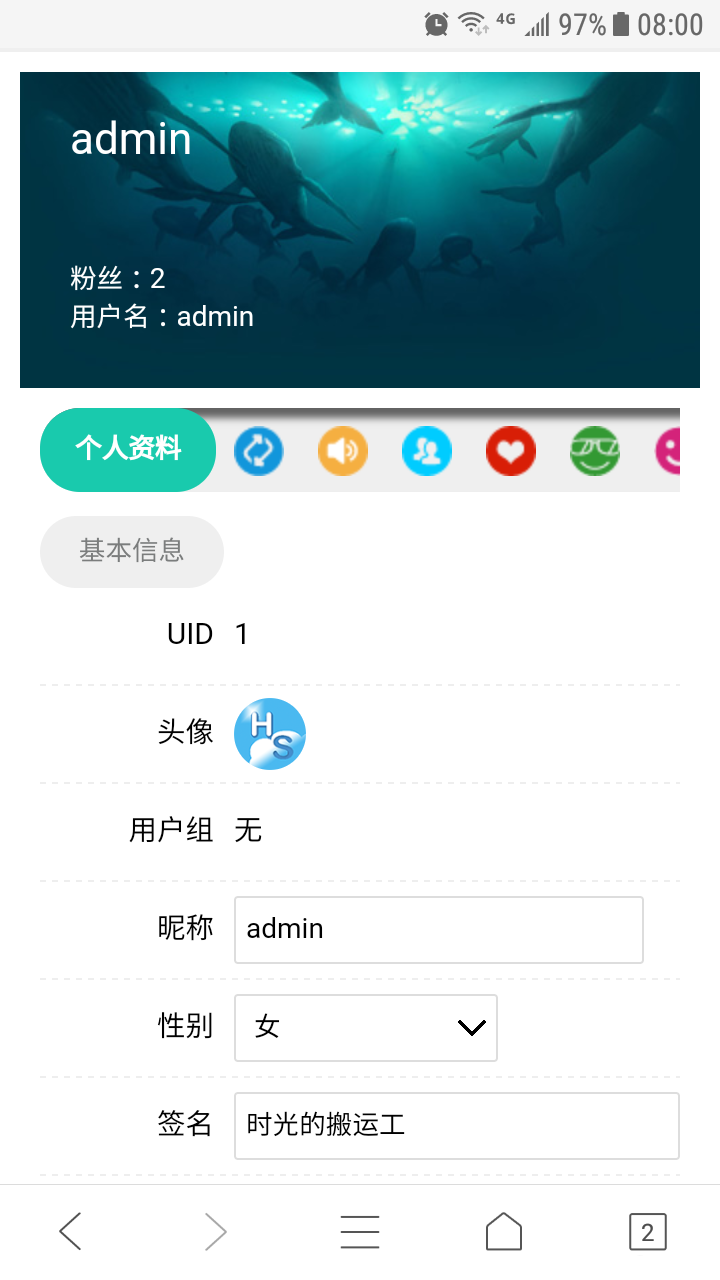
Task: Tap the admin title on banner
Action: coord(131,138)
